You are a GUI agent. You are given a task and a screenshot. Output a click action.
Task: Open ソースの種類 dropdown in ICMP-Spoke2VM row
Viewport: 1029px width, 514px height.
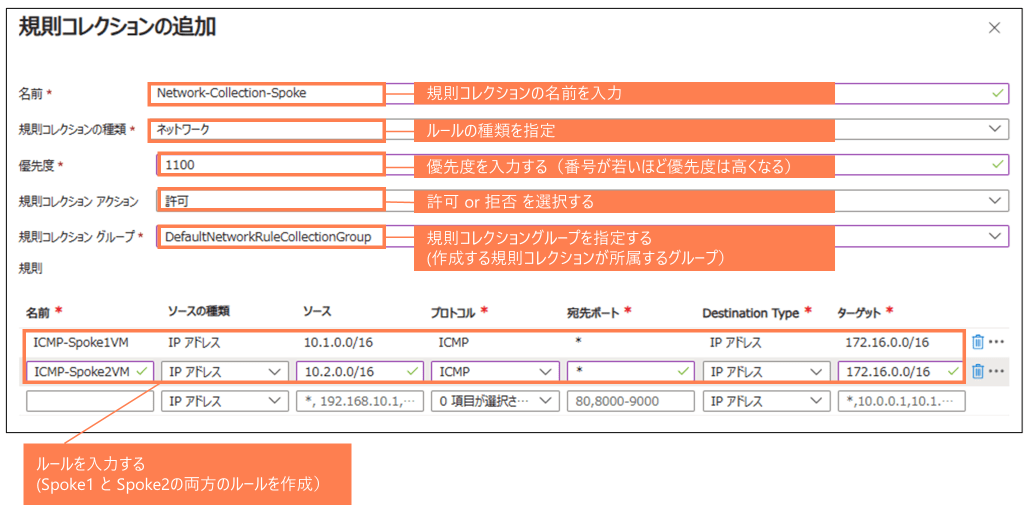coord(224,372)
